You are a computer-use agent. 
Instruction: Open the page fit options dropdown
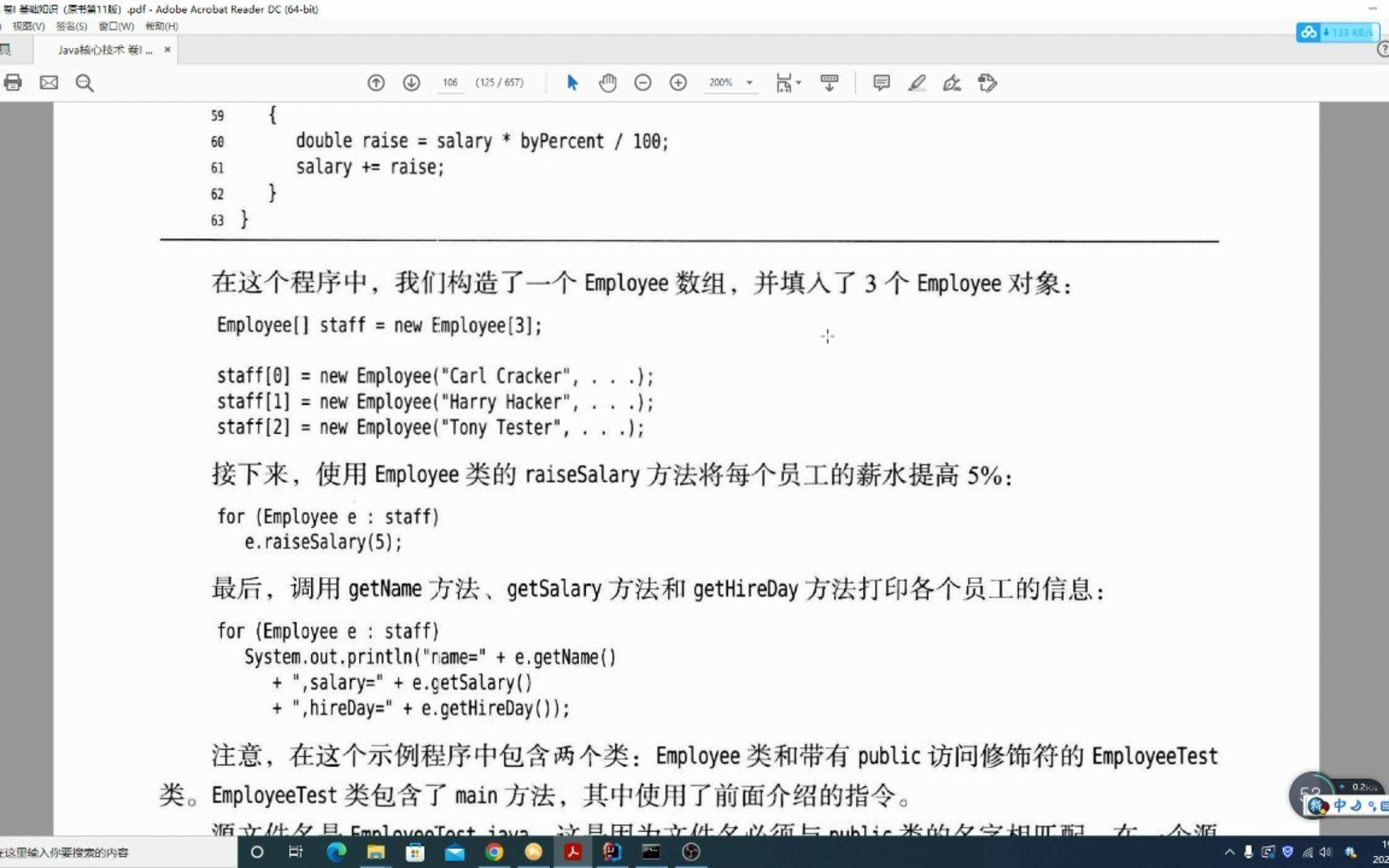point(788,83)
